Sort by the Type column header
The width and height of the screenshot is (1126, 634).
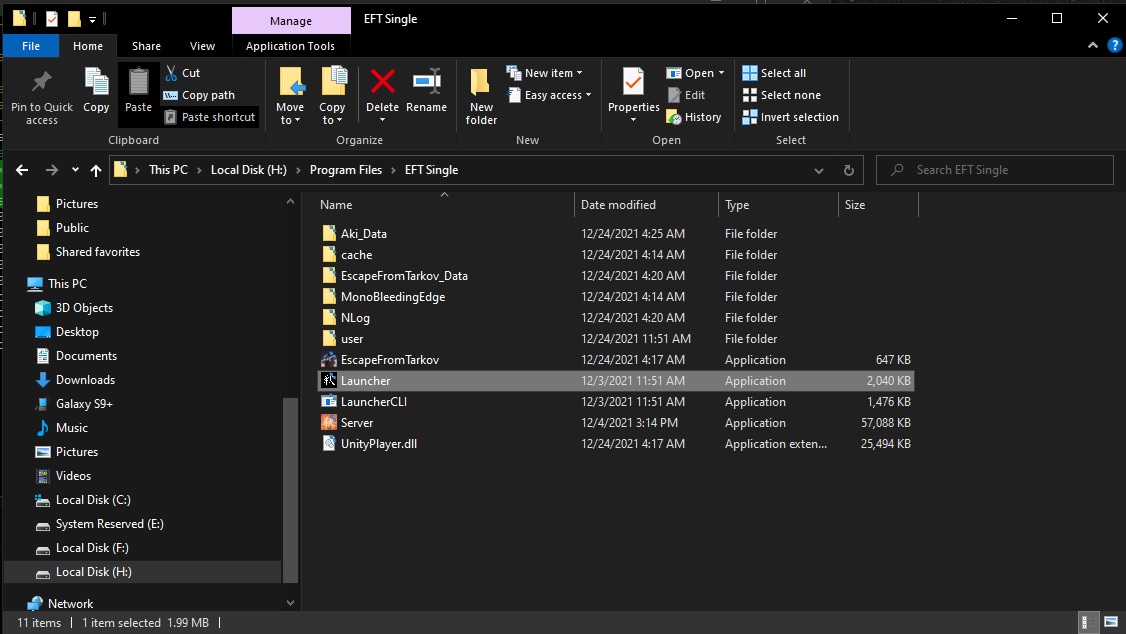click(x=778, y=205)
